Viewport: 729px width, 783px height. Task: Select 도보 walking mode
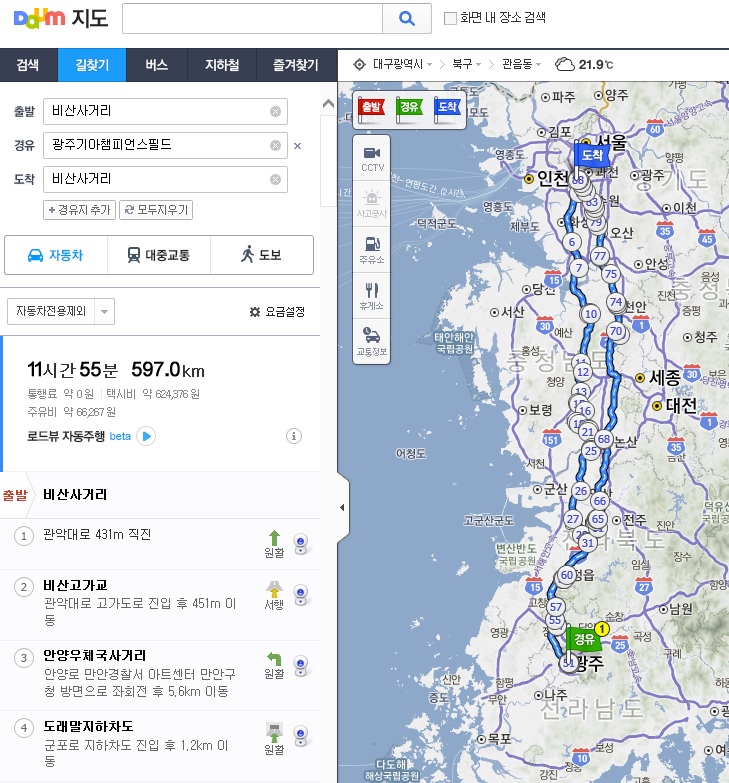[x=261, y=255]
